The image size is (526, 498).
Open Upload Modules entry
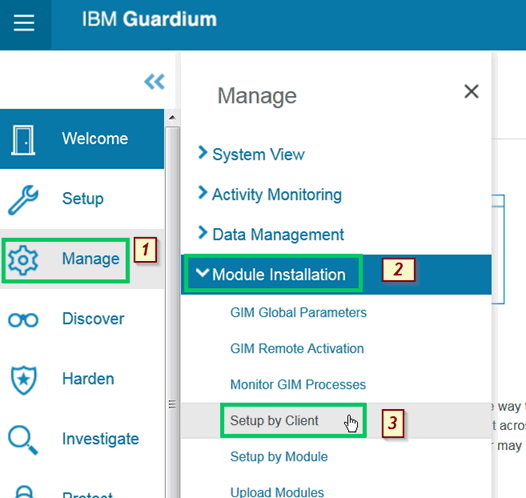[277, 492]
